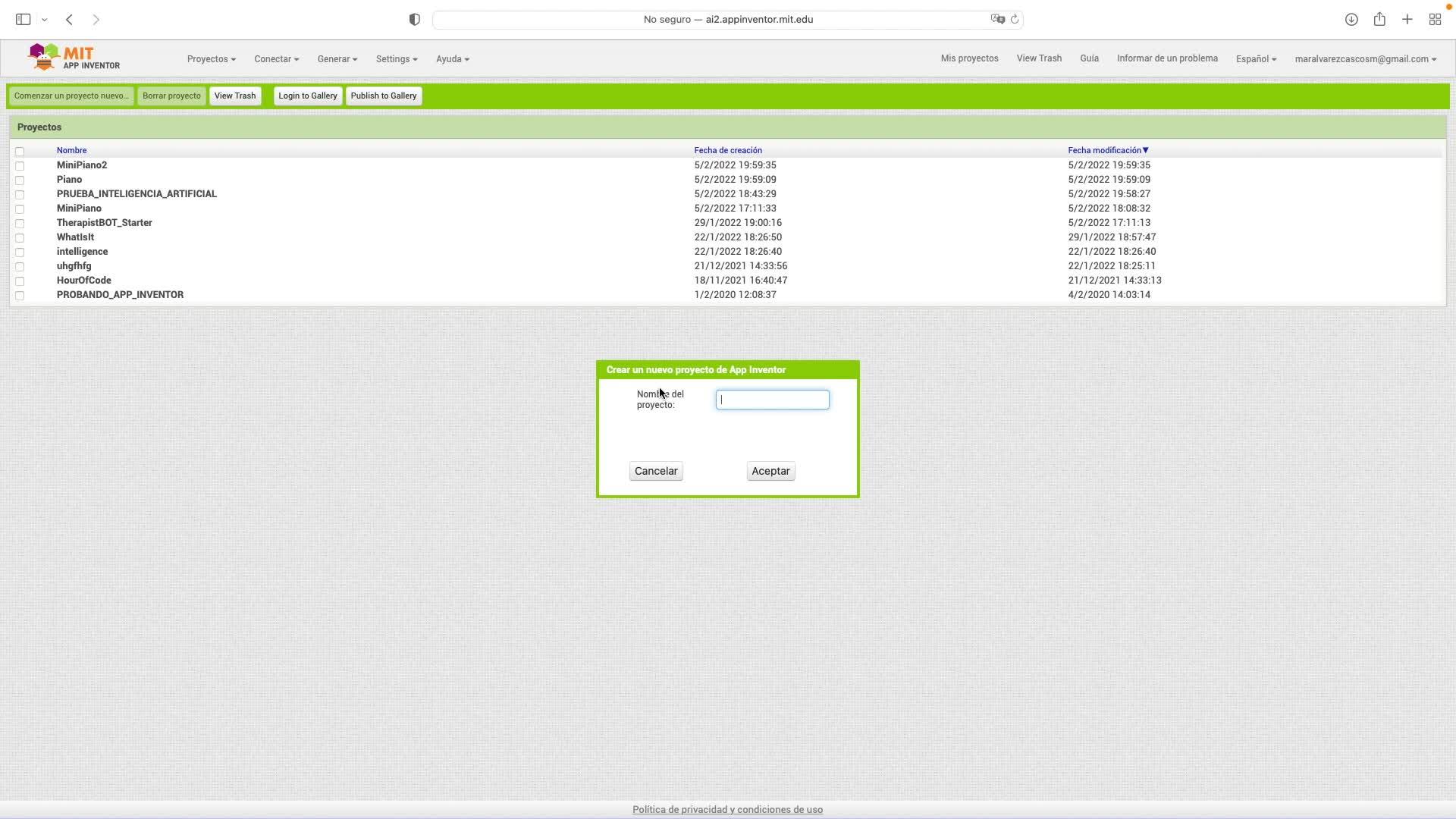
Task: Click the MIT App Inventor logo
Action: coord(74,58)
